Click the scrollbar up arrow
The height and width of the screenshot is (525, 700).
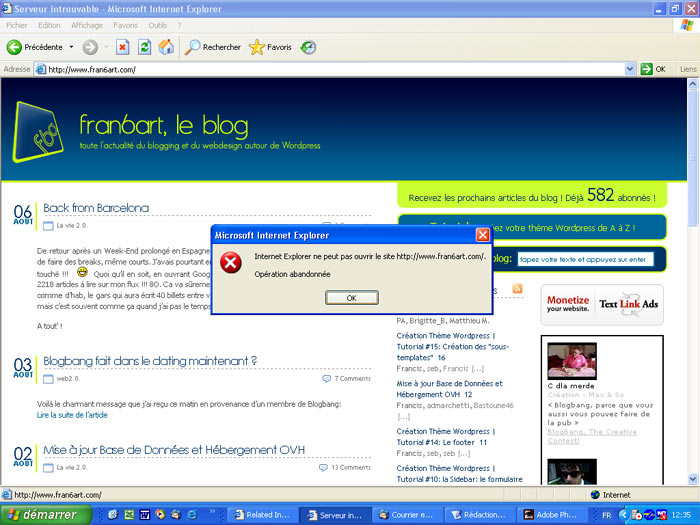692,83
